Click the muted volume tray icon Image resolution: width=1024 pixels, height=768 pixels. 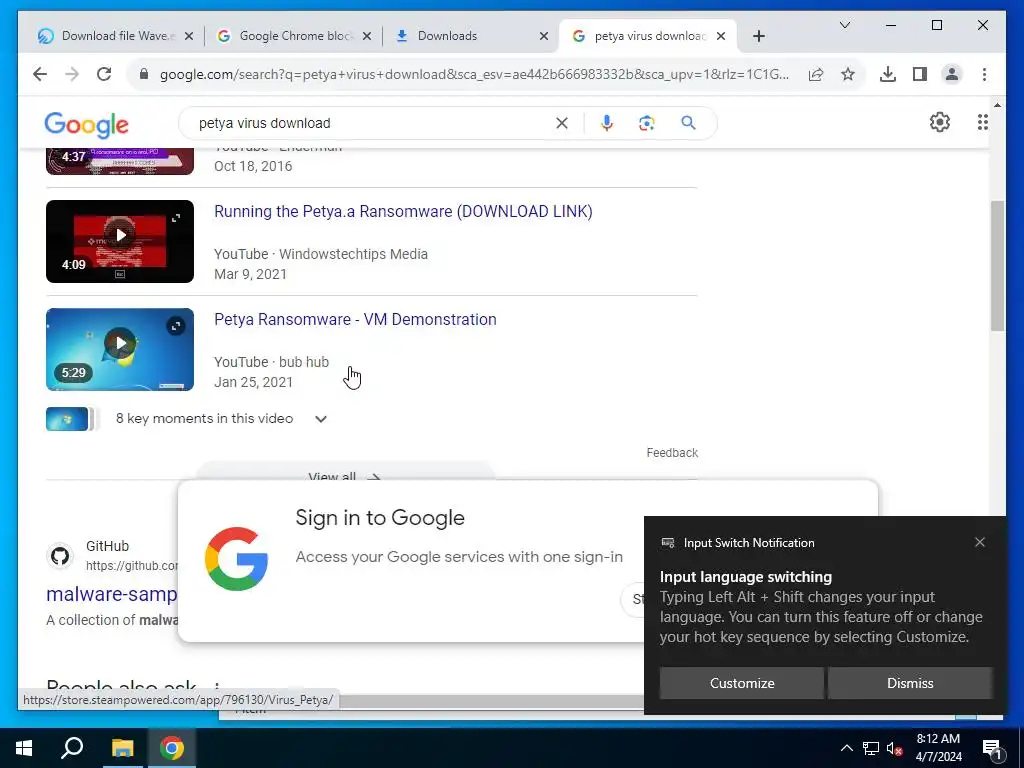pos(895,748)
